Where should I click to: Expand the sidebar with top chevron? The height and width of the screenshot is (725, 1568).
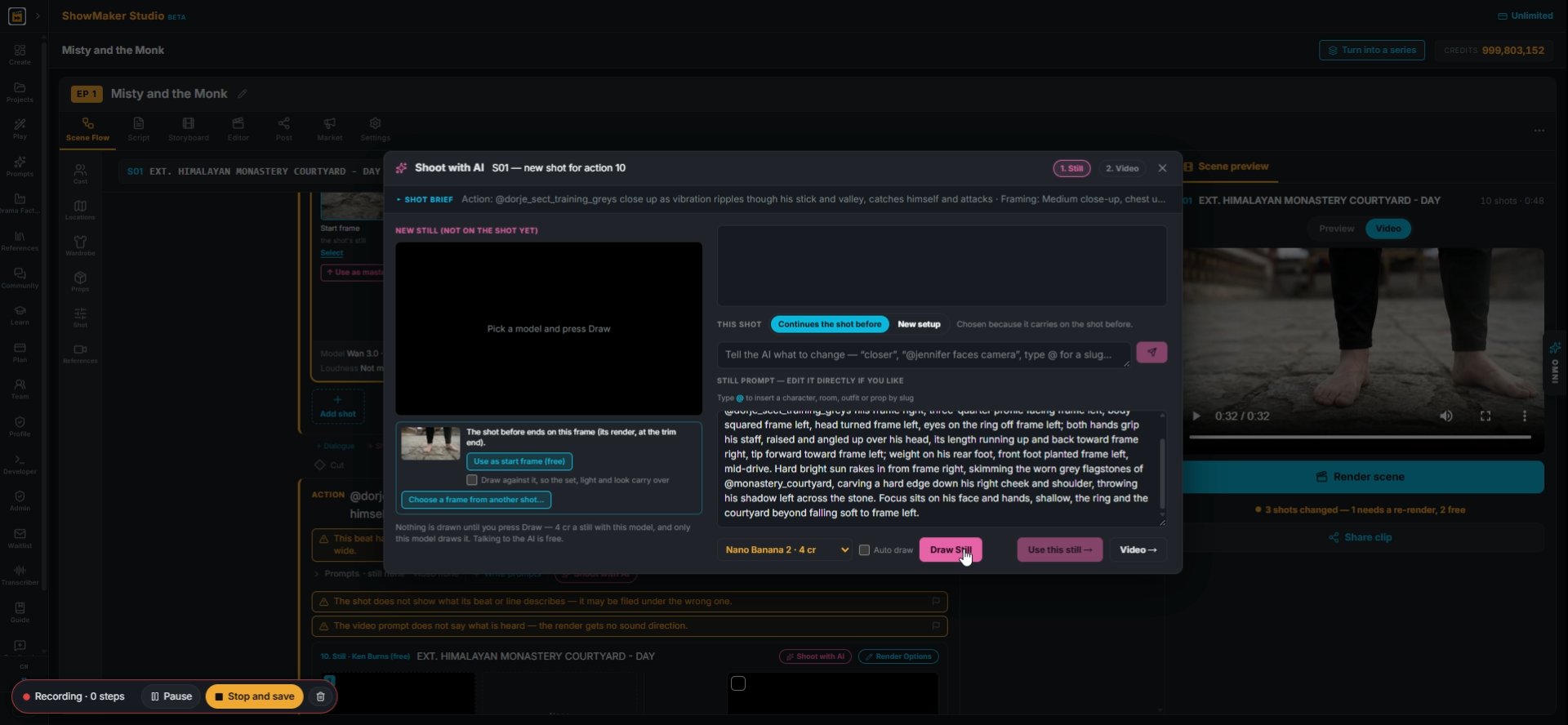coord(38,16)
